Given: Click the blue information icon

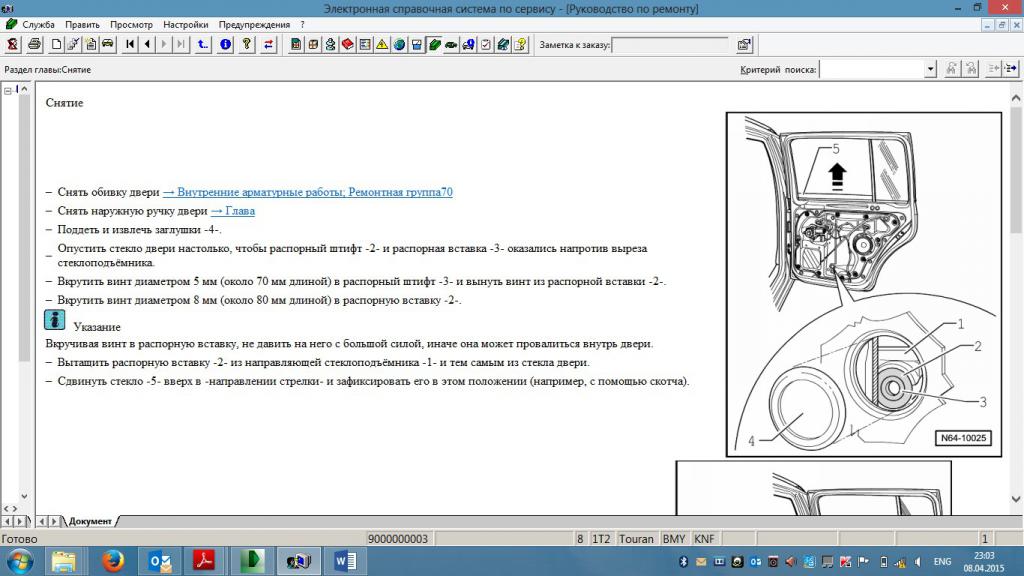Looking at the screenshot, I should click(225, 44).
